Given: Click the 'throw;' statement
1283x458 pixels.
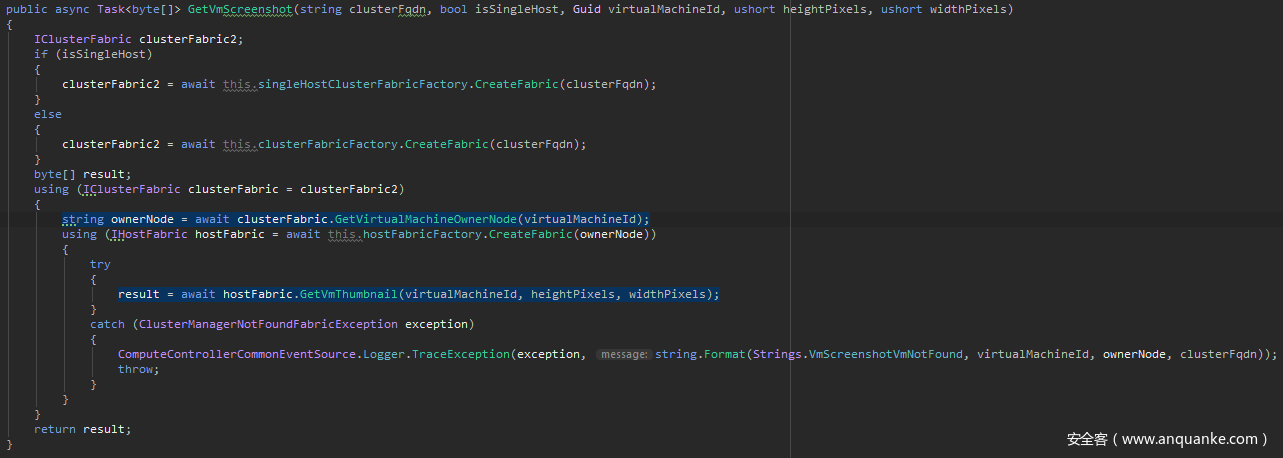Looking at the screenshot, I should point(138,369).
